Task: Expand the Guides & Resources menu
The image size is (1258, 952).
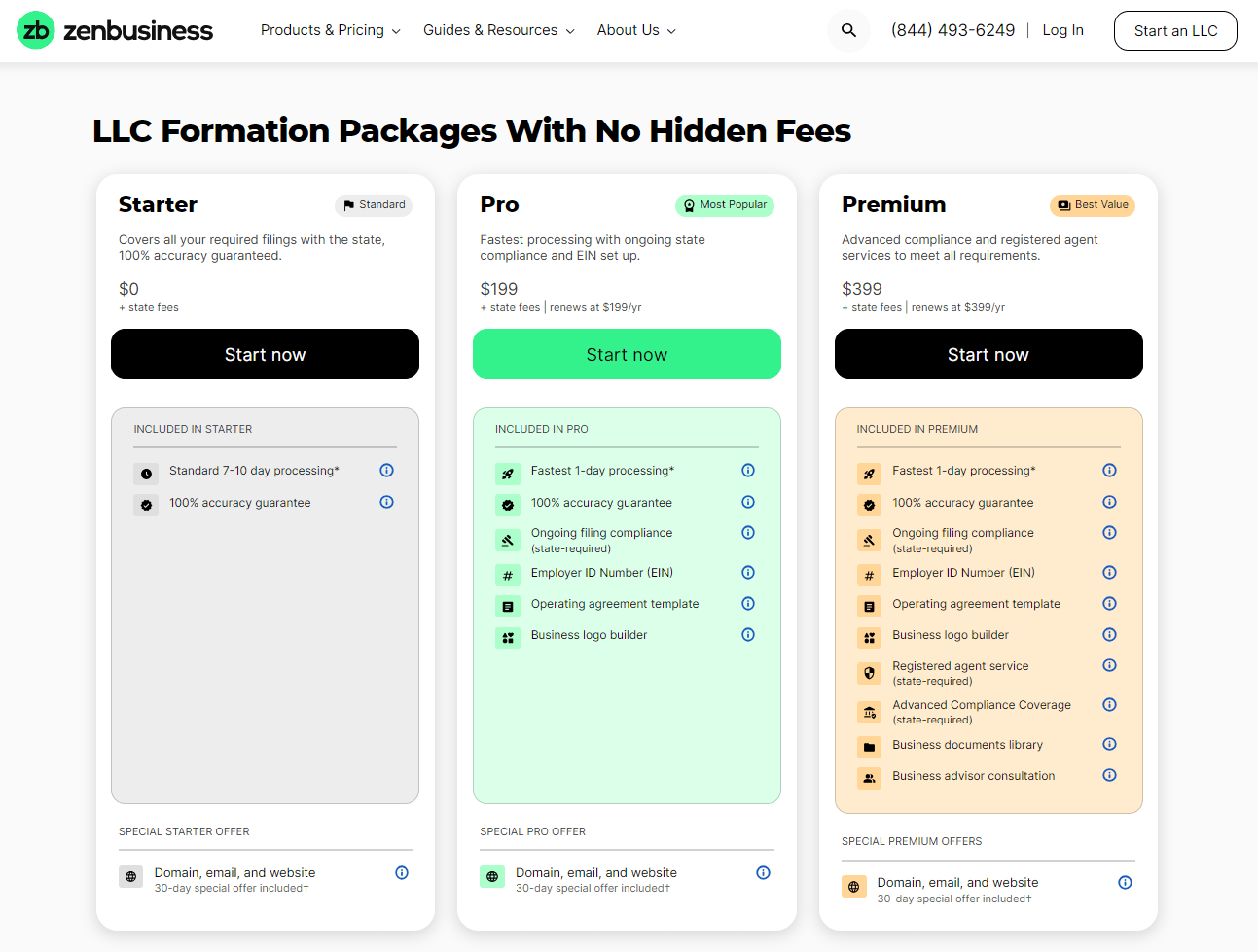Action: (x=498, y=30)
